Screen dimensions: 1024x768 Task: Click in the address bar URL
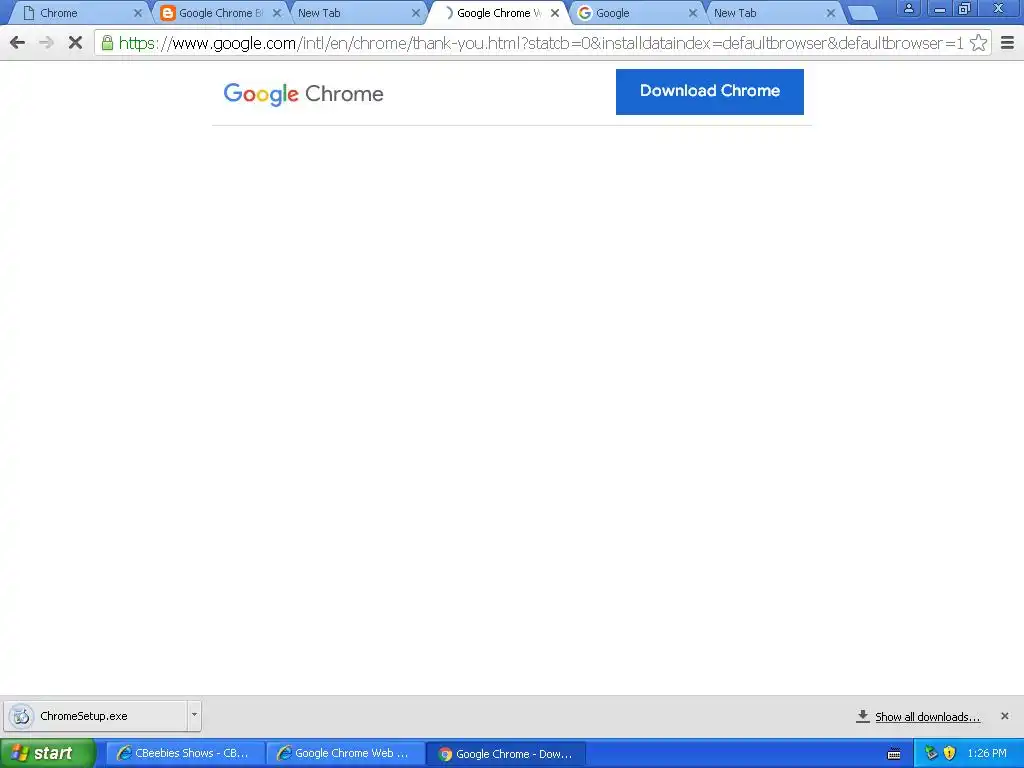pyautogui.click(x=541, y=43)
